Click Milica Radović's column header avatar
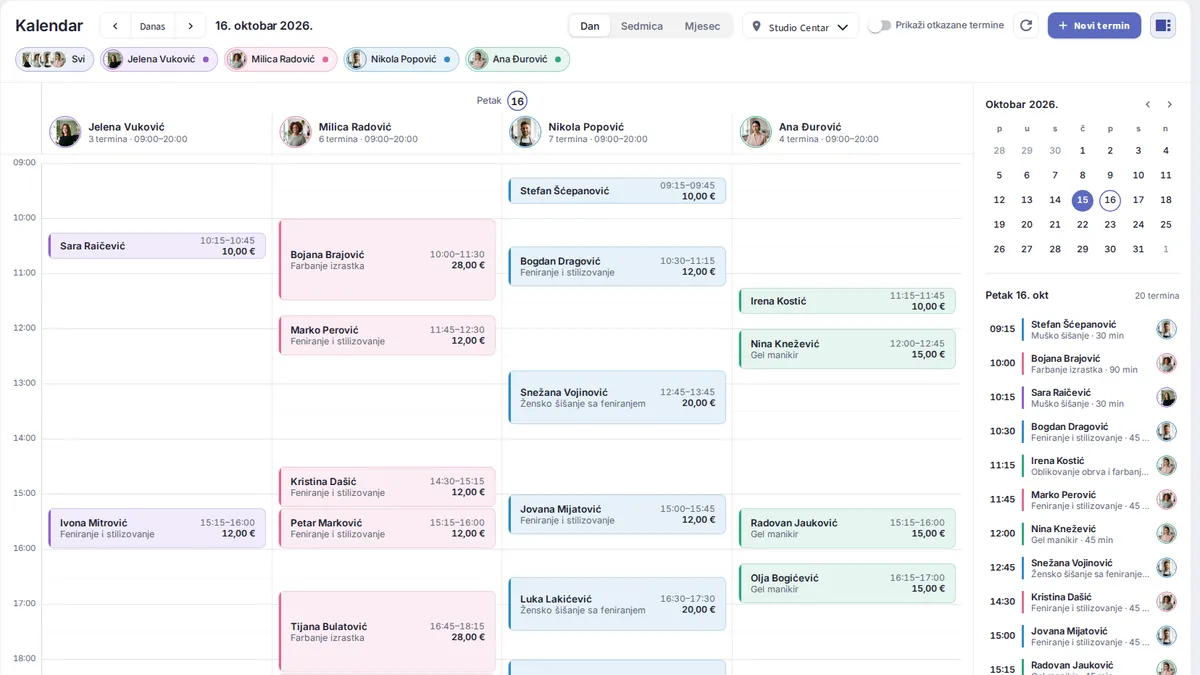The width and height of the screenshot is (1200, 675). [x=296, y=132]
